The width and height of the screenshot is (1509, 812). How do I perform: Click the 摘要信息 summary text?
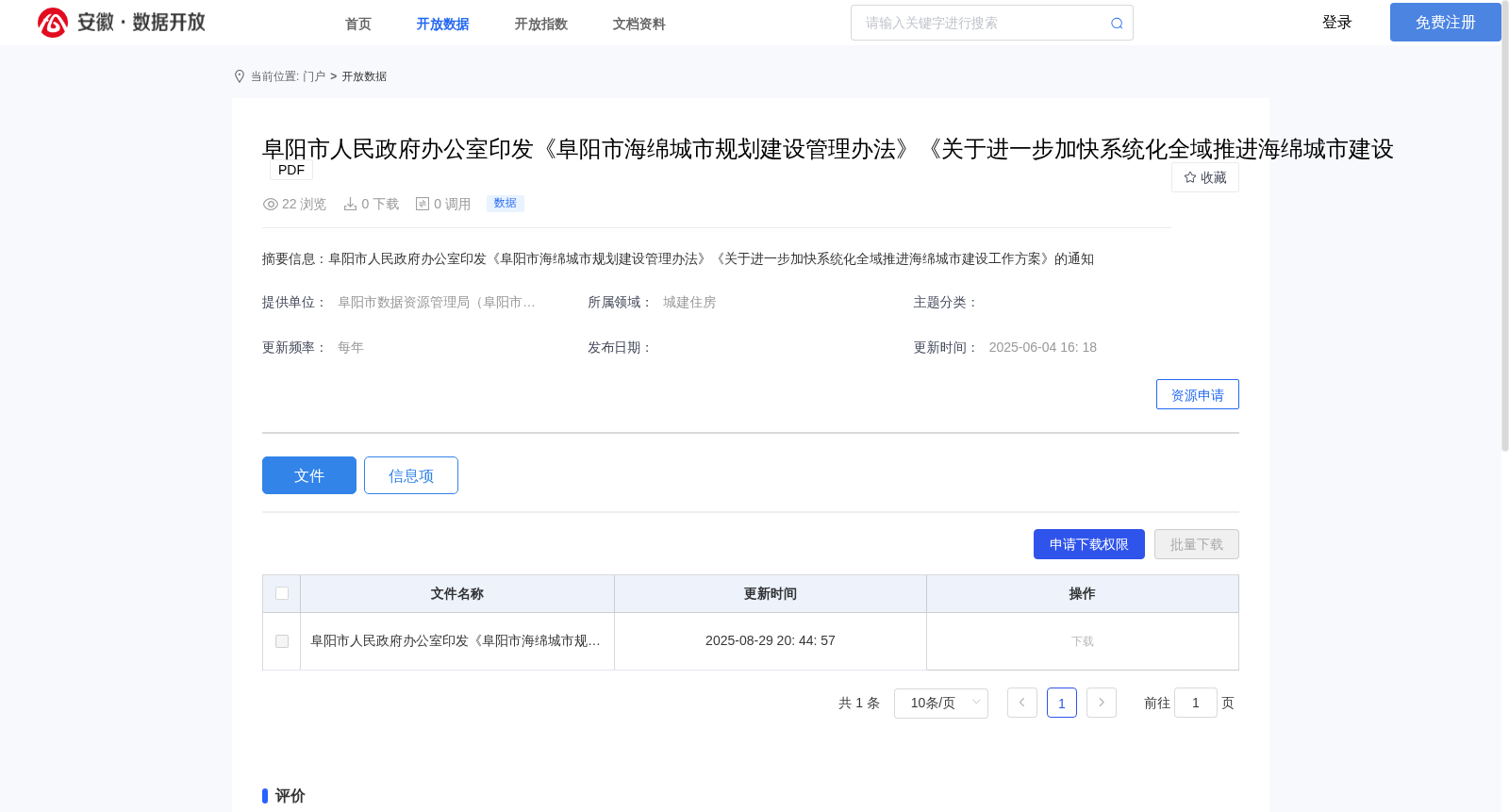[x=678, y=259]
